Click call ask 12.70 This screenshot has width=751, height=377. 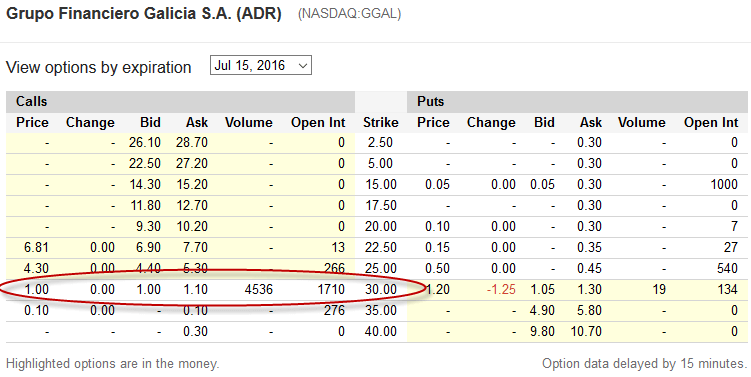(192, 206)
